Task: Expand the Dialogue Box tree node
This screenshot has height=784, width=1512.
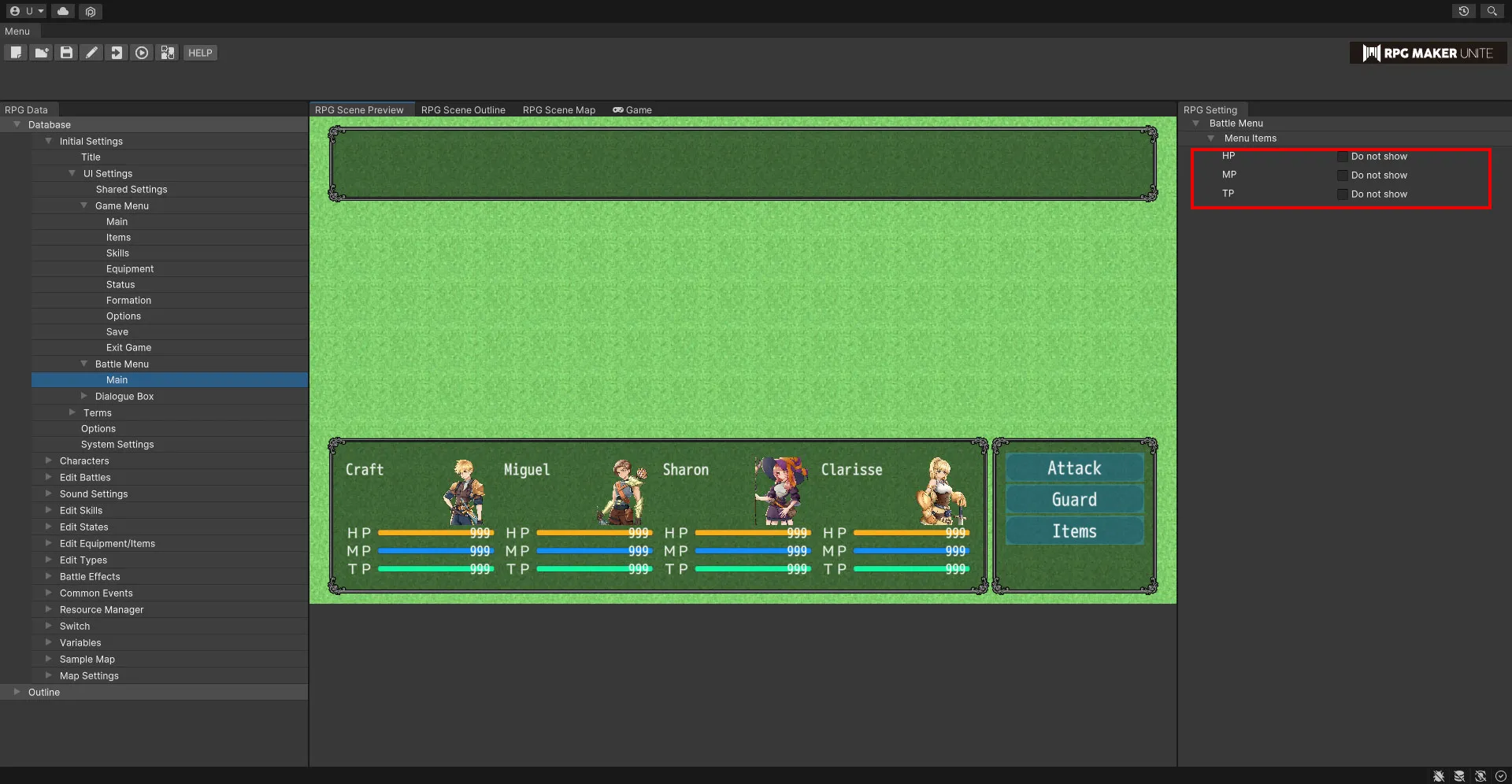Action: click(x=84, y=396)
